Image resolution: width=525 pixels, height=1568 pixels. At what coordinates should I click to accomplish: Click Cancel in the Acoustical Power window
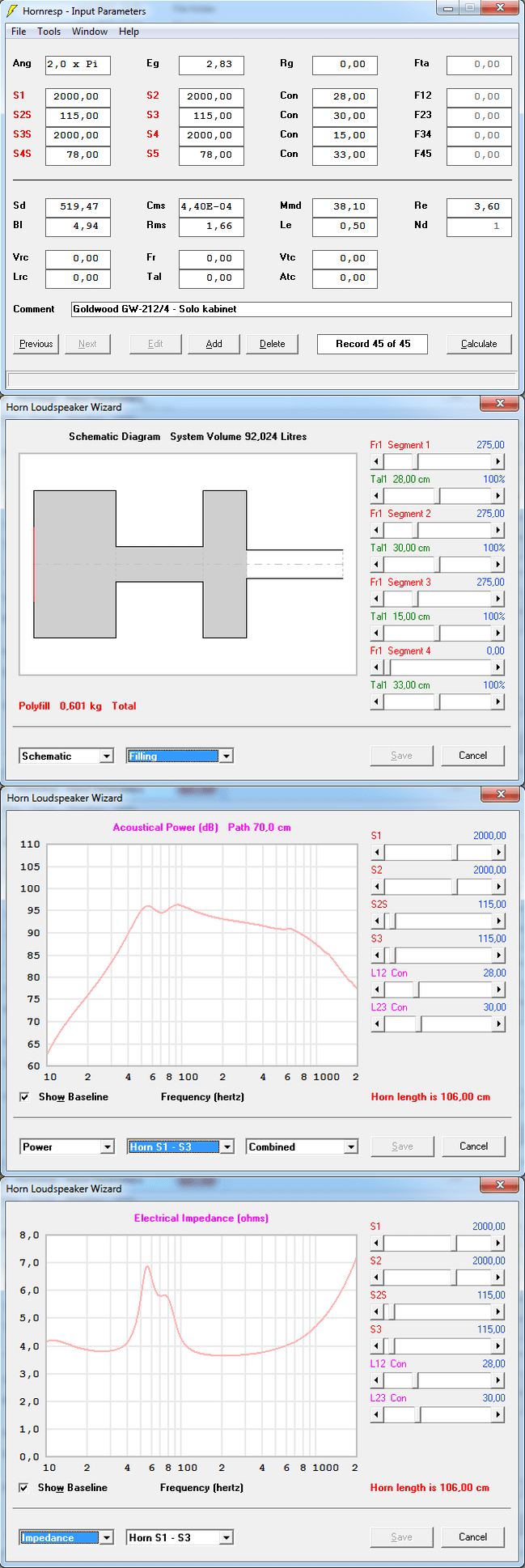click(474, 1146)
